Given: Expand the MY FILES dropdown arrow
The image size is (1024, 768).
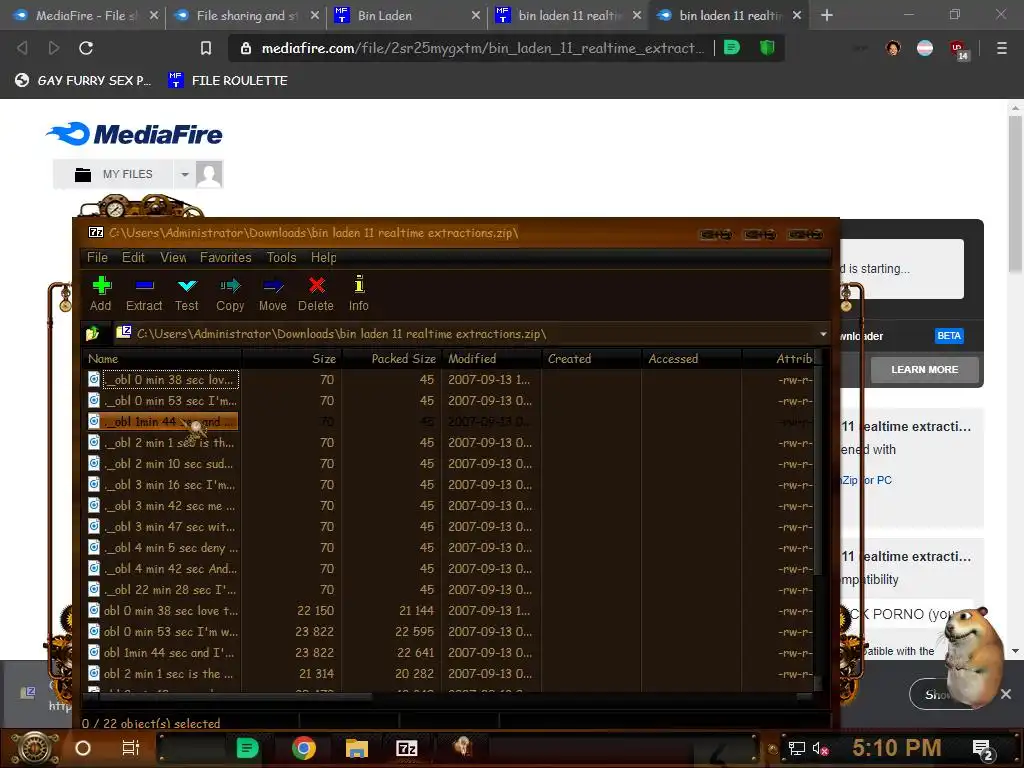Looking at the screenshot, I should tap(184, 174).
